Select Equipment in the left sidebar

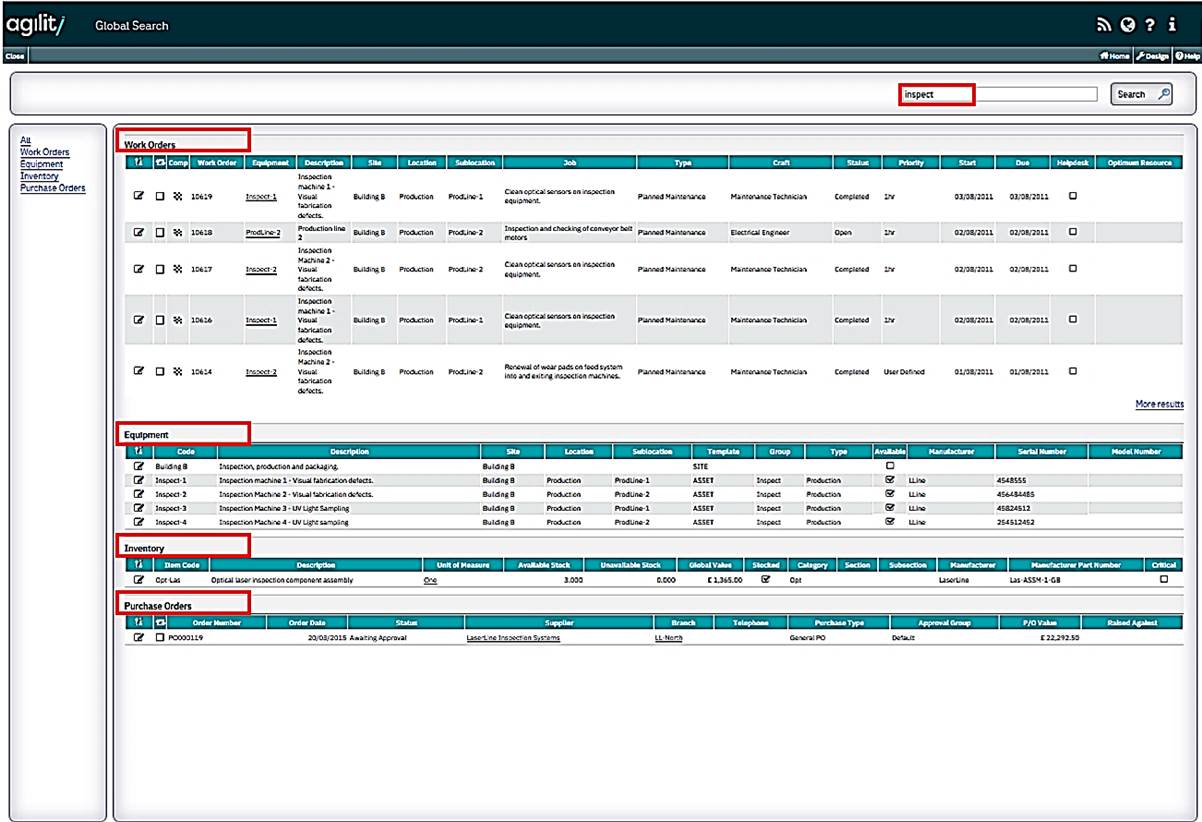point(41,164)
